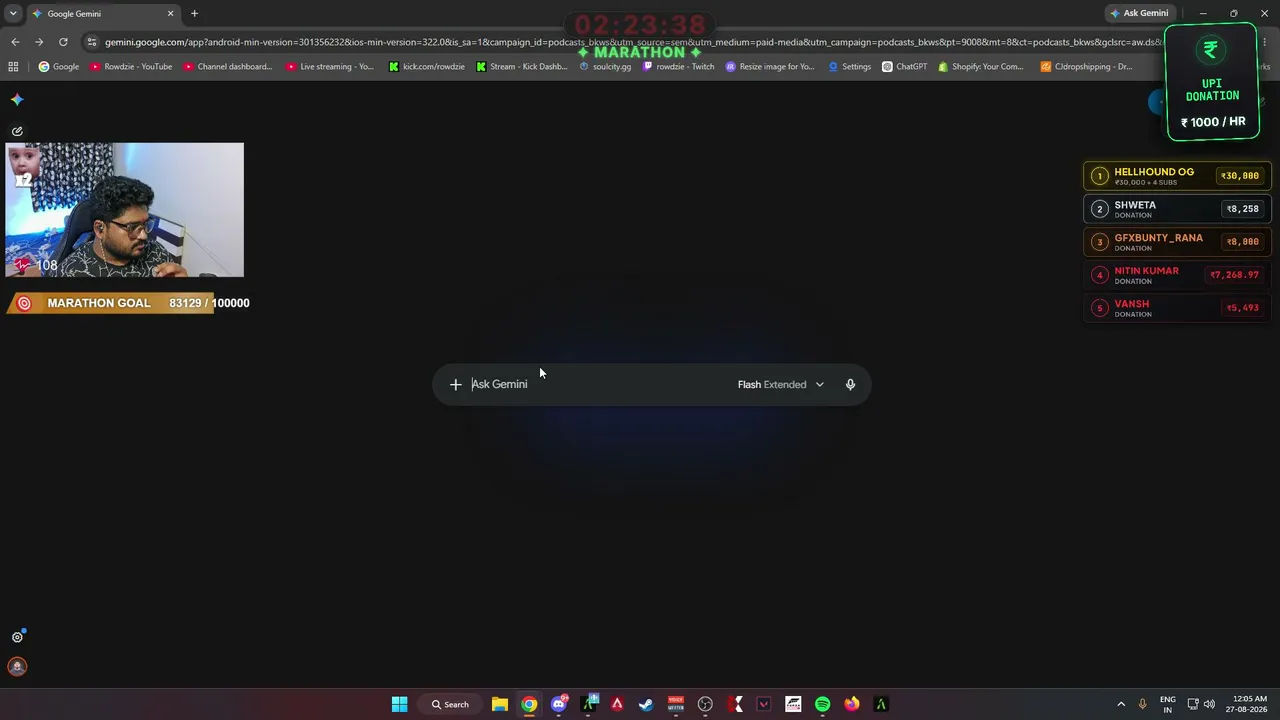Click the system tray microphone icon

point(1142,704)
